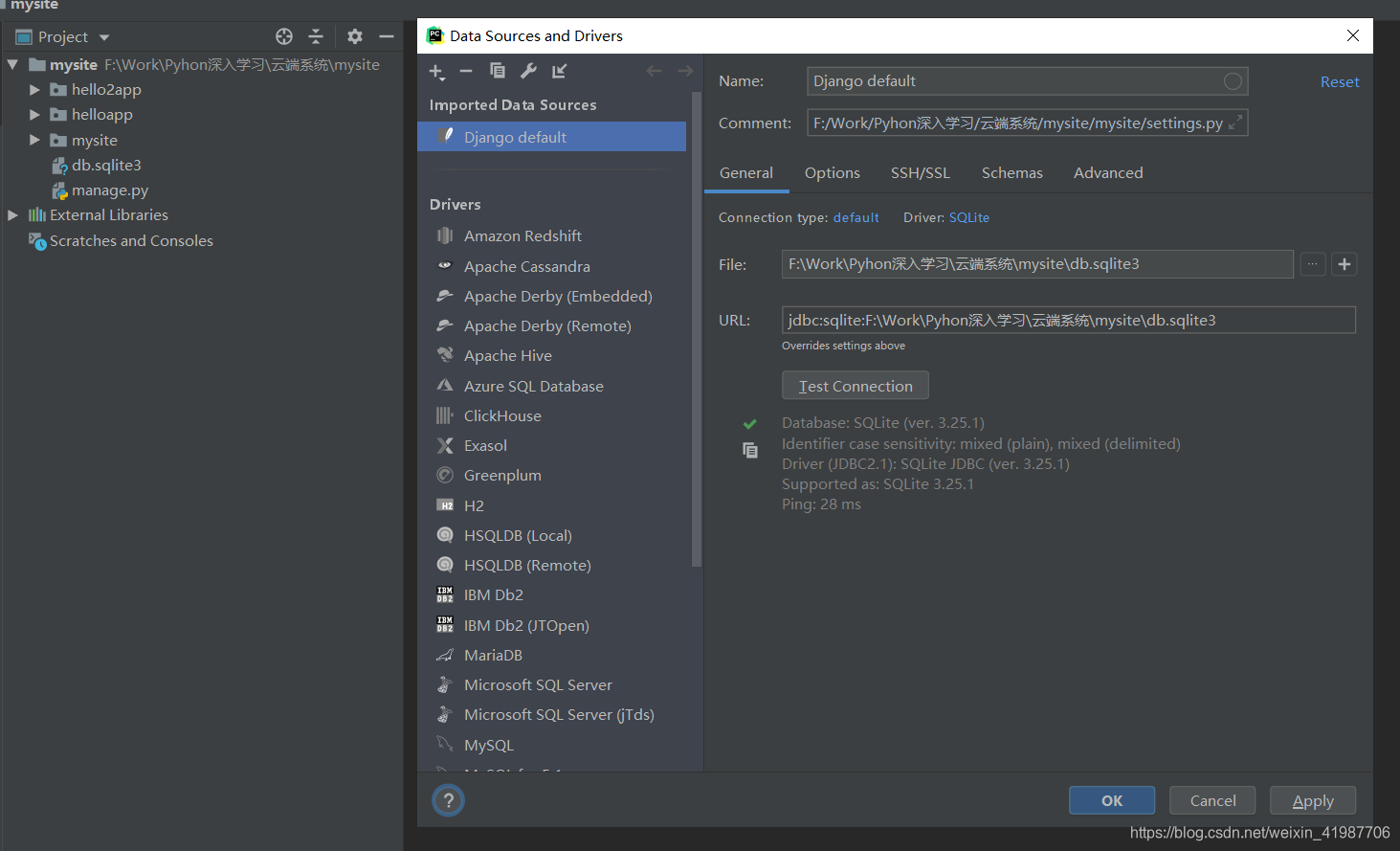This screenshot has height=851, width=1400.
Task: Open data source properties wrench icon
Action: [528, 71]
